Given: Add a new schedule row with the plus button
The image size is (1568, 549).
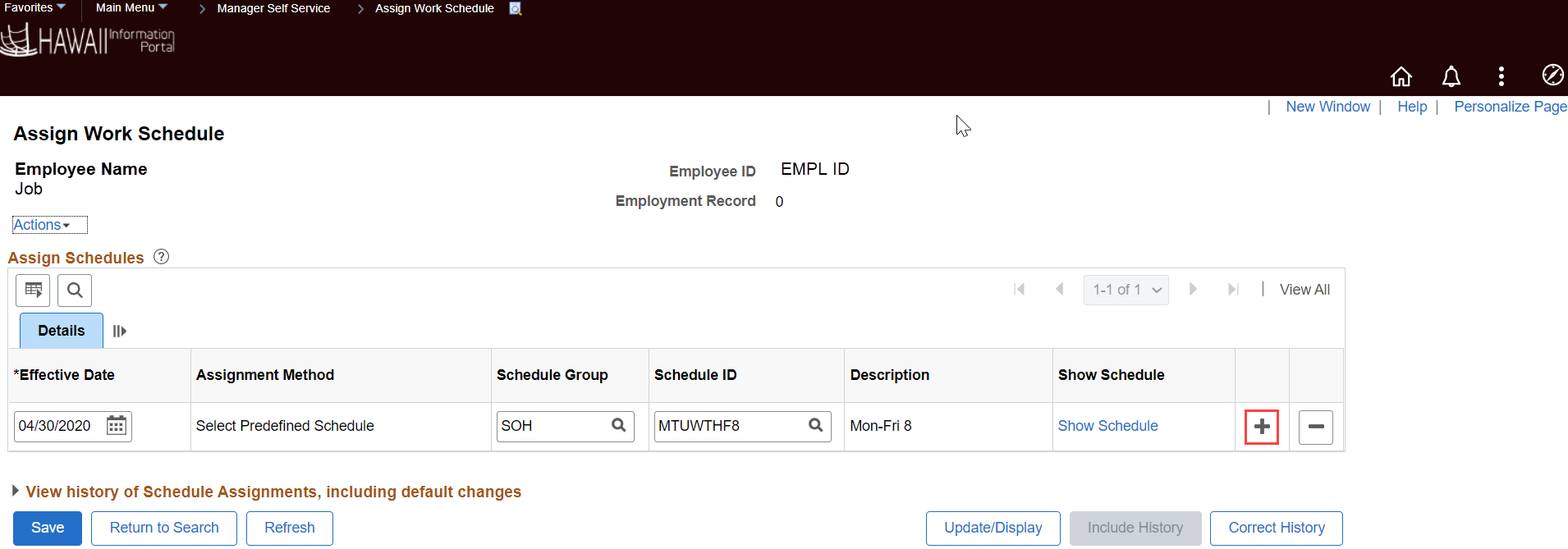Looking at the screenshot, I should pyautogui.click(x=1262, y=426).
